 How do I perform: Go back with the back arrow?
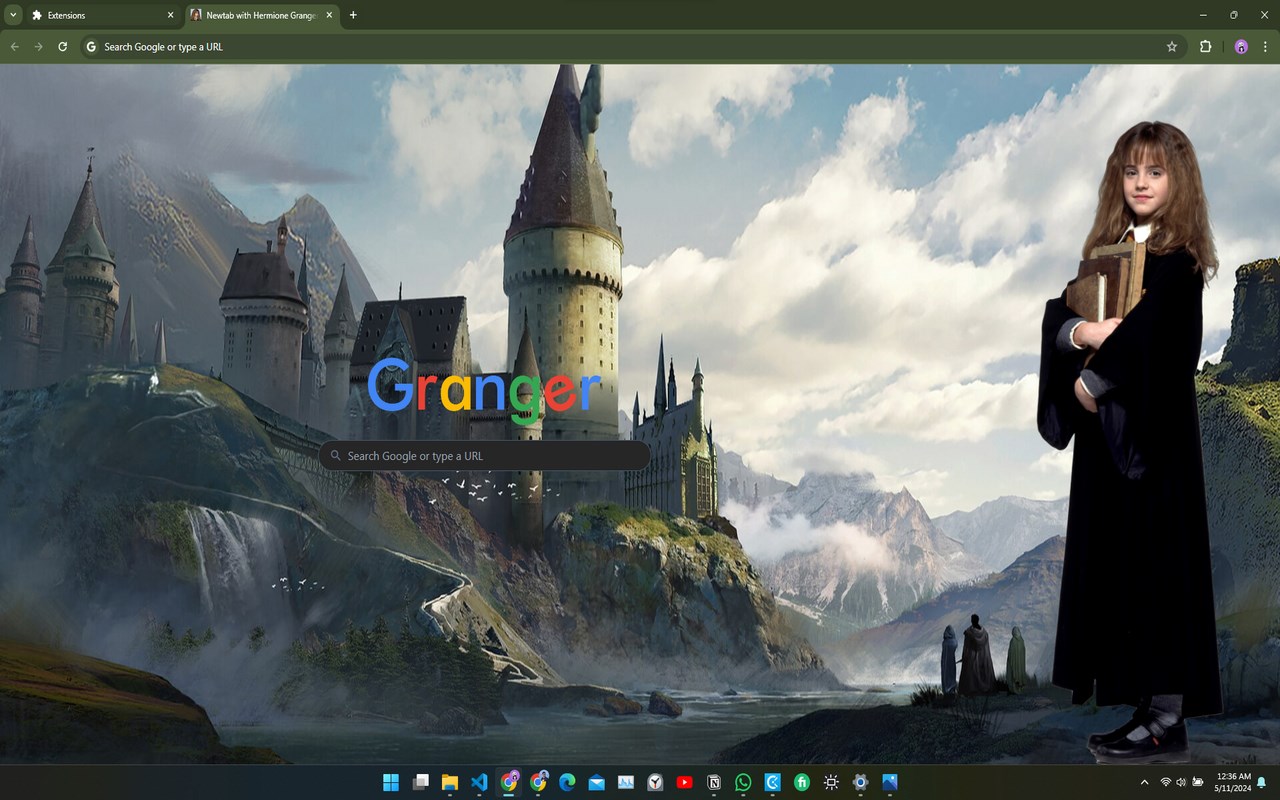click(x=14, y=47)
